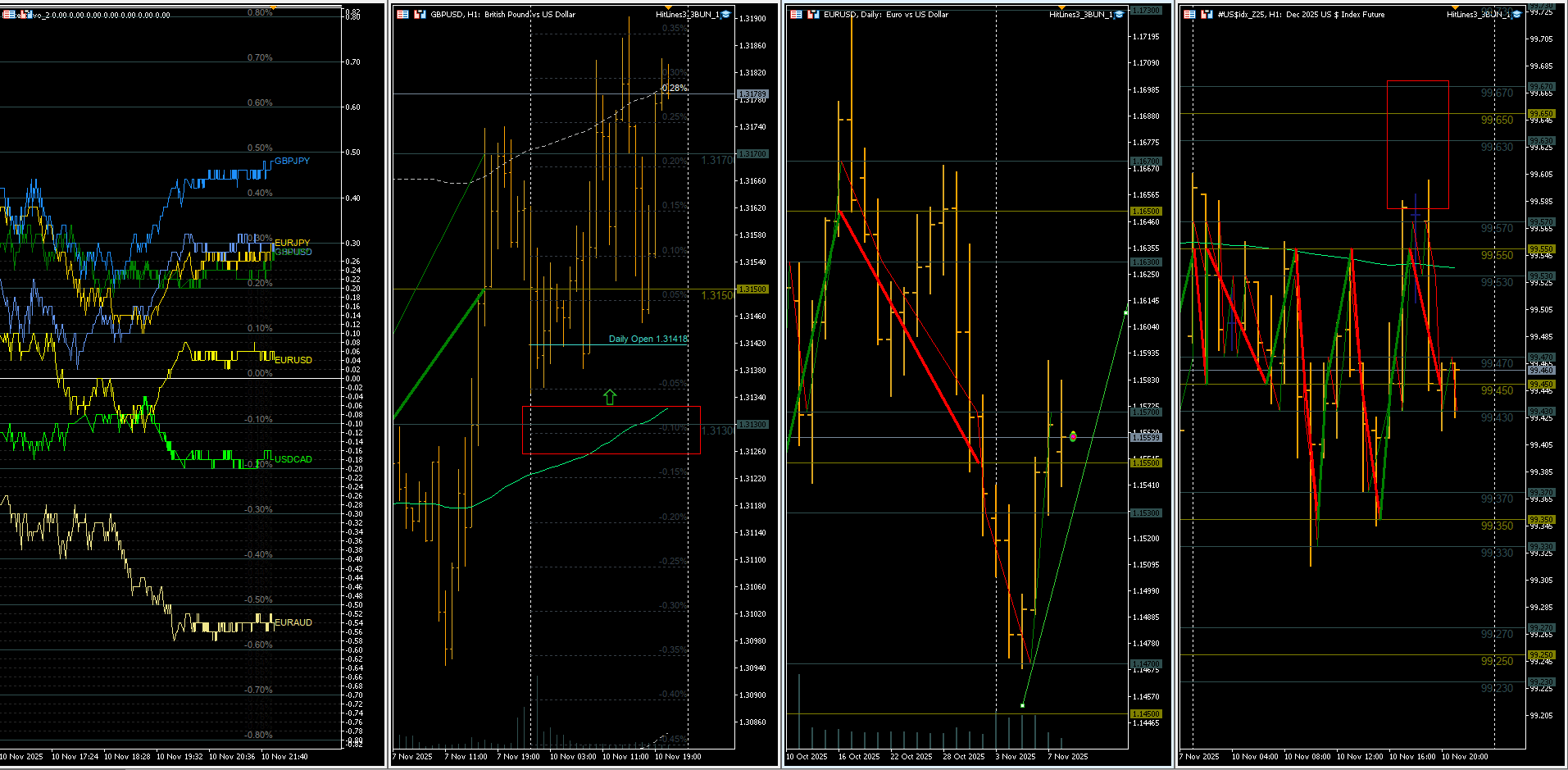Select the pink dot marker on EURUSD chart
1568x770 pixels.
[1073, 436]
